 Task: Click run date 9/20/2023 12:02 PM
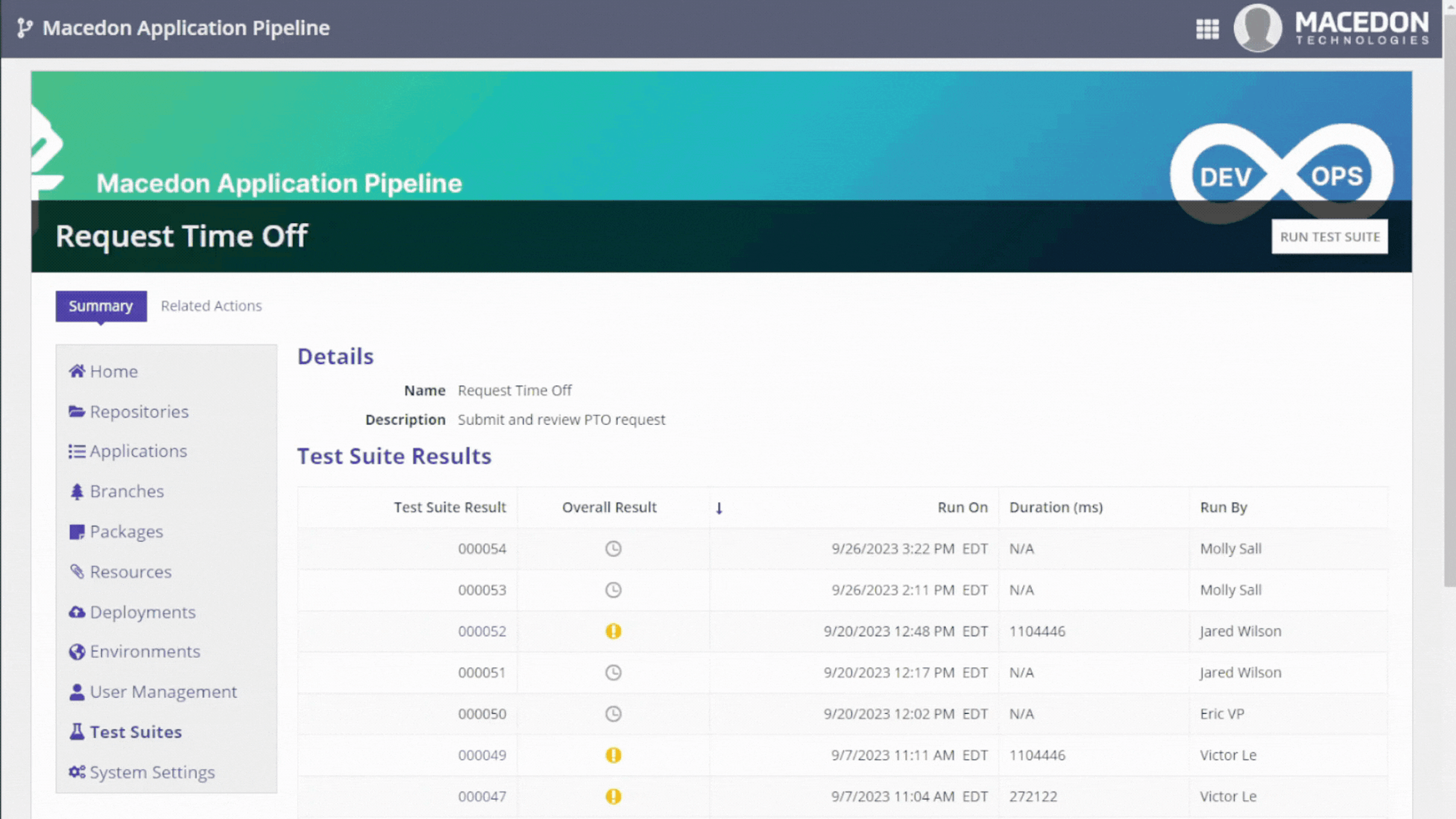click(x=905, y=714)
